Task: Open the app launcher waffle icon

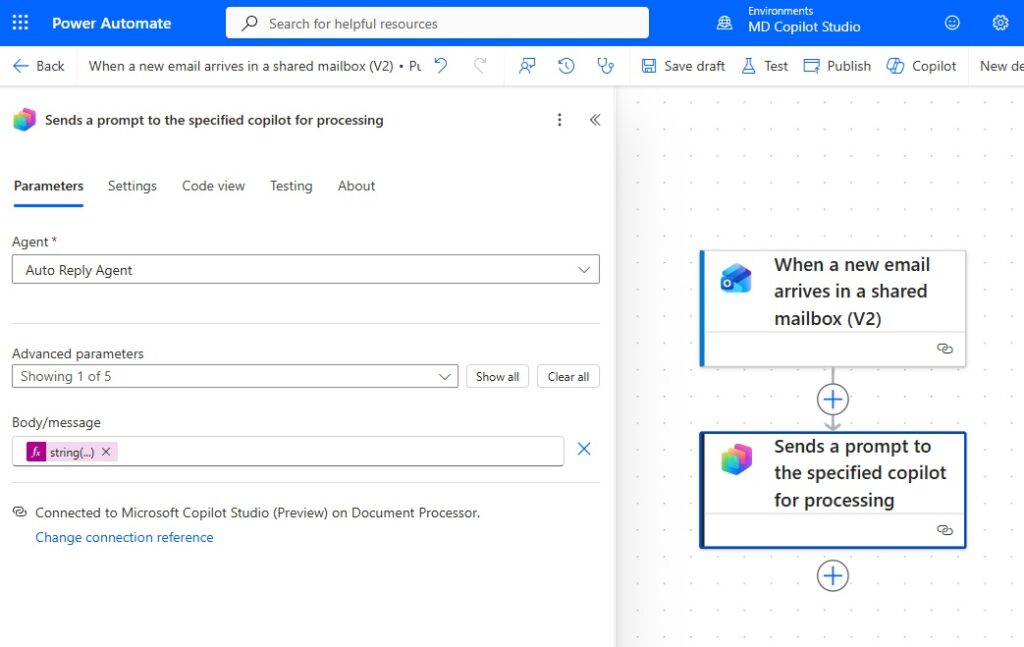Action: coord(20,23)
